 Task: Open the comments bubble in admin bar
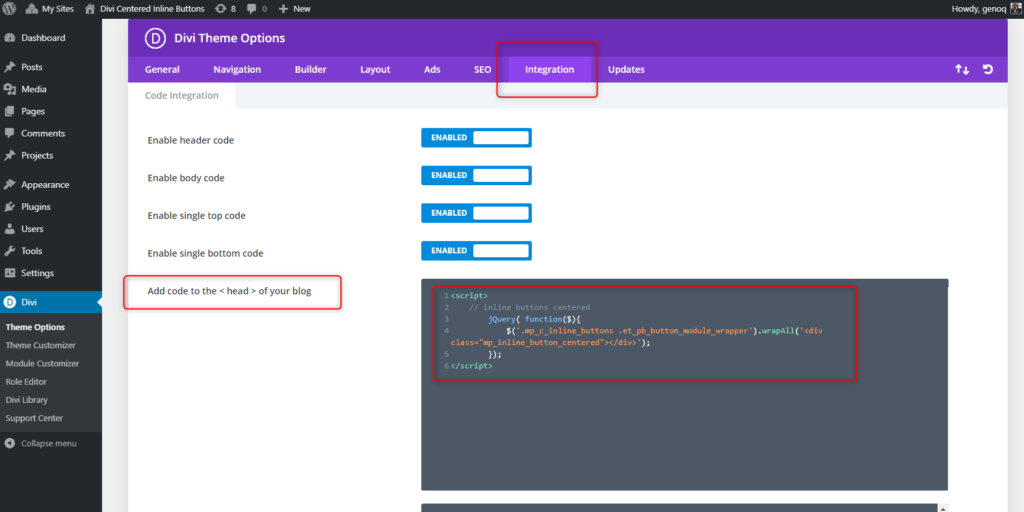click(257, 8)
